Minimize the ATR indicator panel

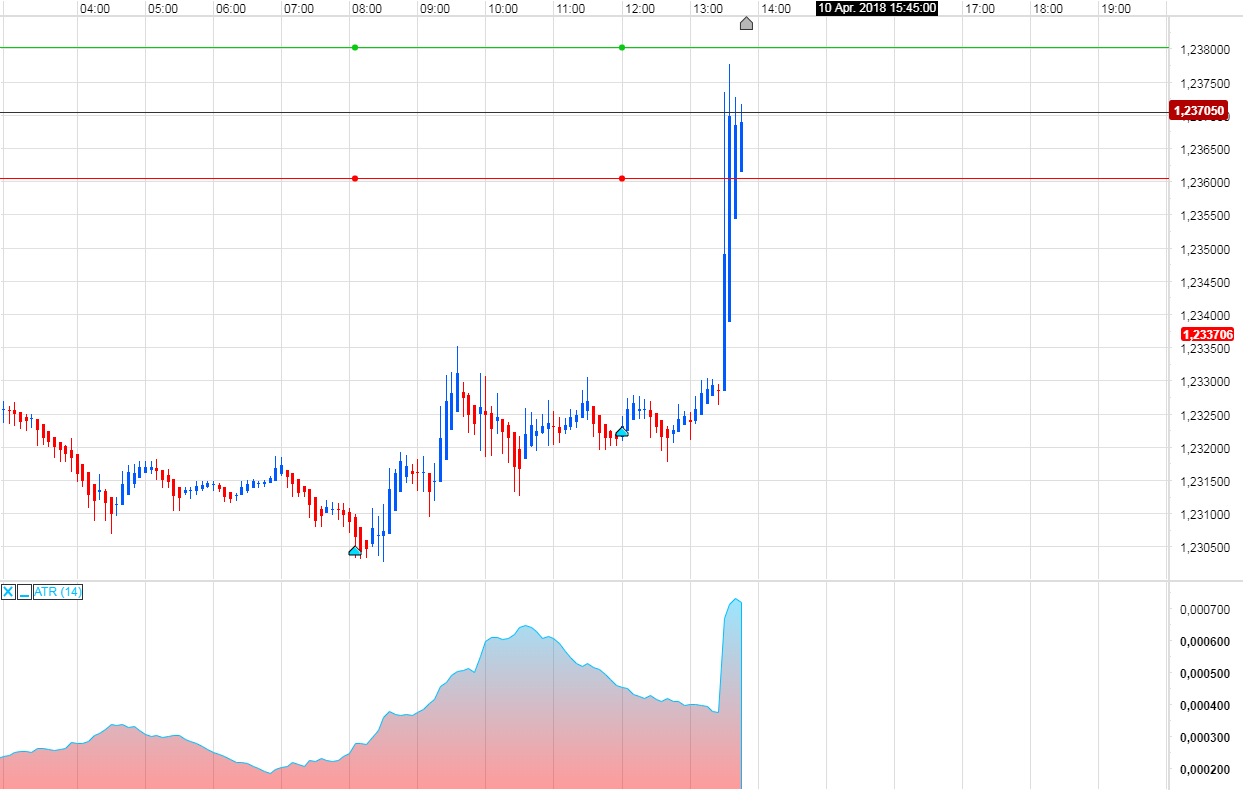click(x=22, y=591)
